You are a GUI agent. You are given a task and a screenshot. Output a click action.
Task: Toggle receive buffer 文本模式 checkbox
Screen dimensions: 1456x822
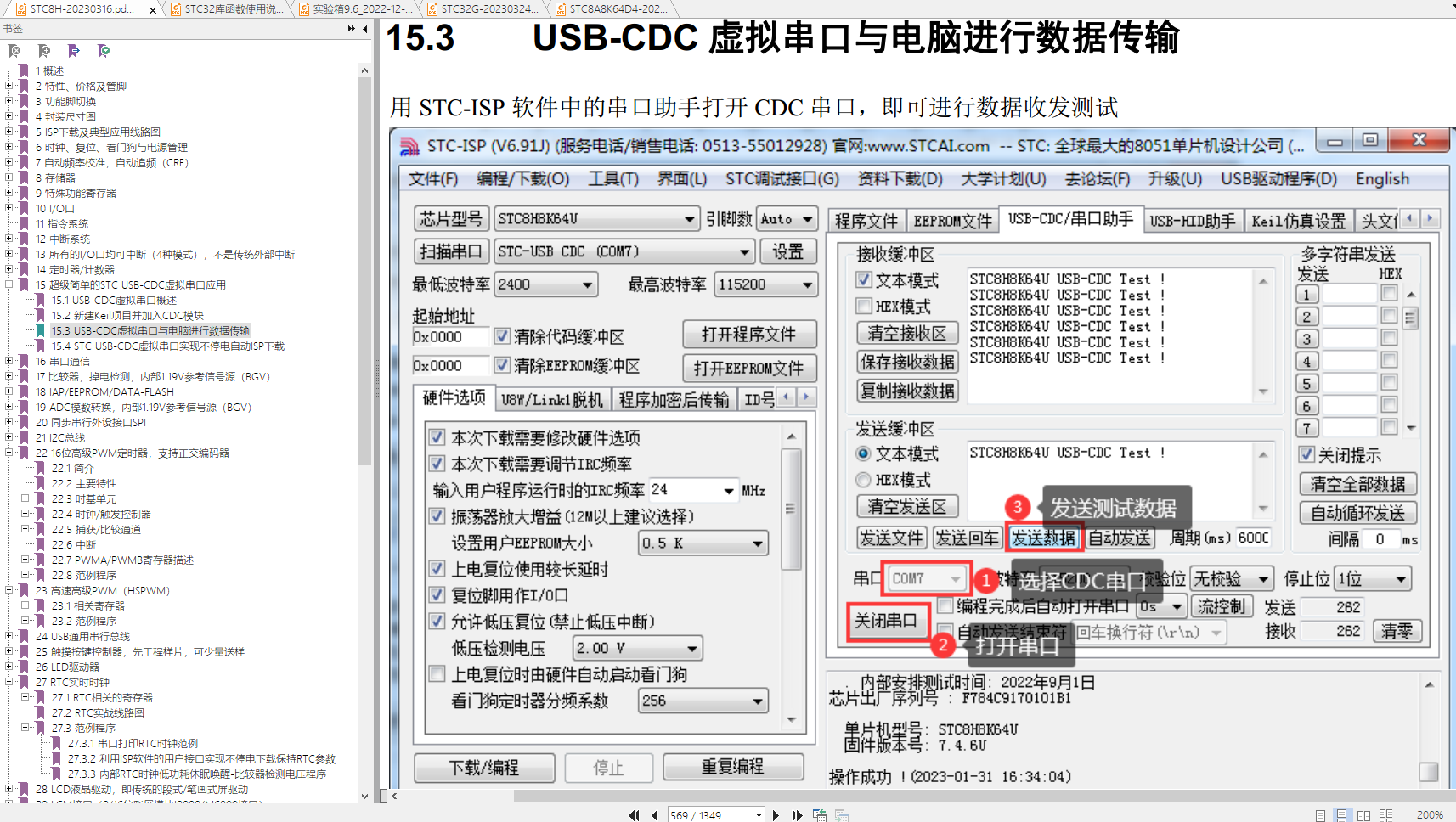pyautogui.click(x=864, y=279)
